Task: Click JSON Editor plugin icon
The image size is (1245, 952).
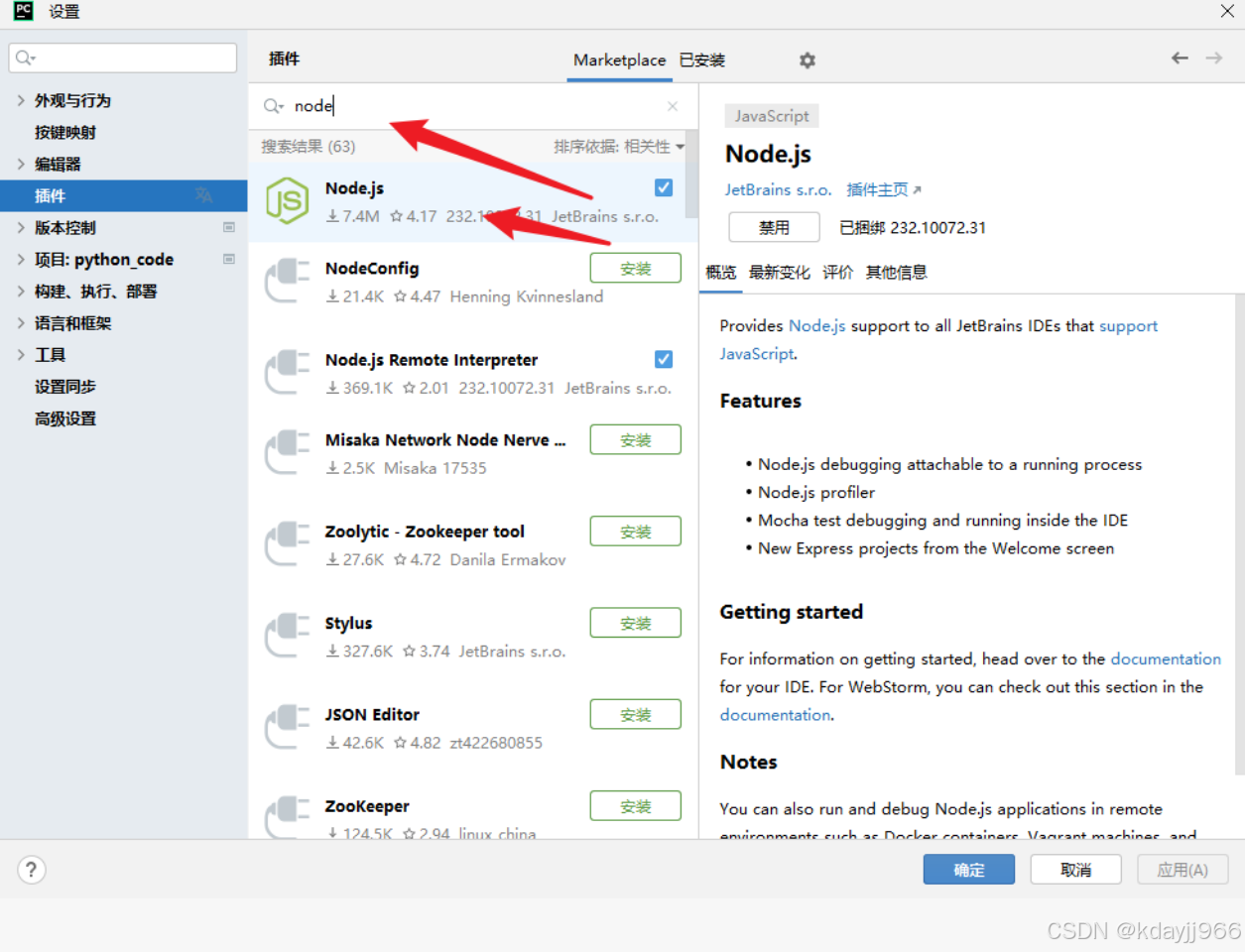Action: click(x=287, y=727)
